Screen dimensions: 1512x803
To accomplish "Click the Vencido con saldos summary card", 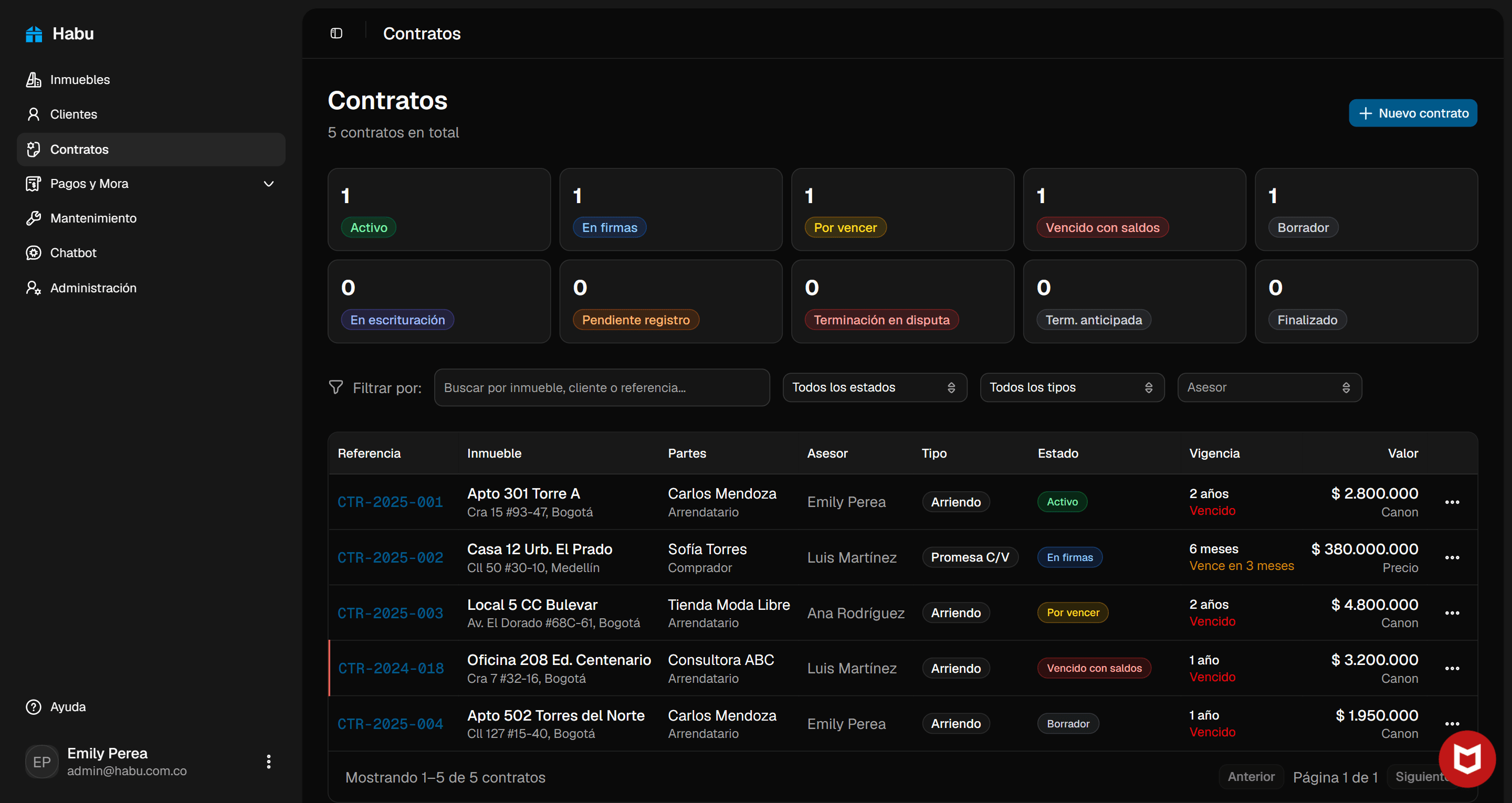I will tap(1135, 209).
